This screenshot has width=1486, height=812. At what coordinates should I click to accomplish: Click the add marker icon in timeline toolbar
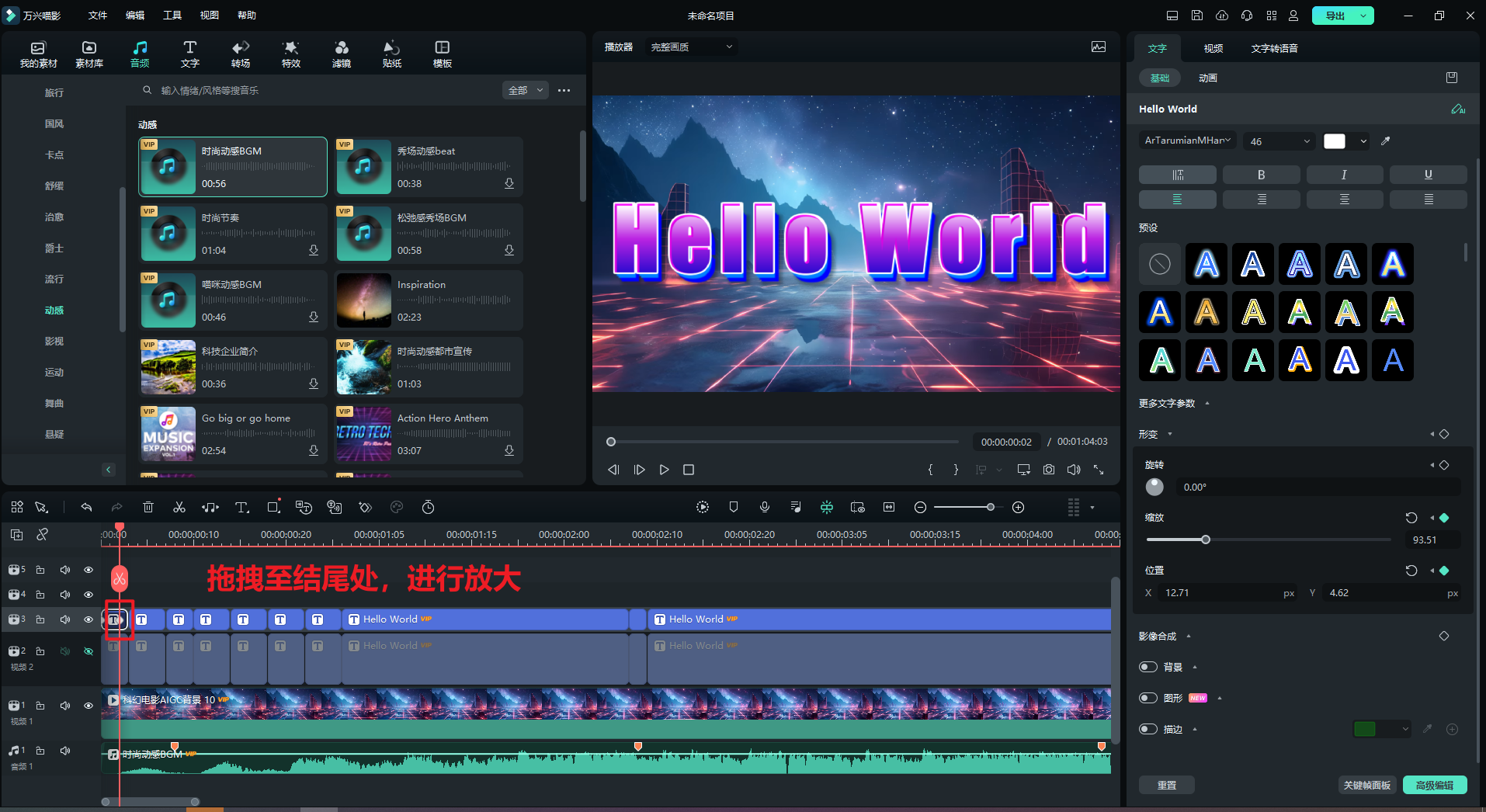734,507
